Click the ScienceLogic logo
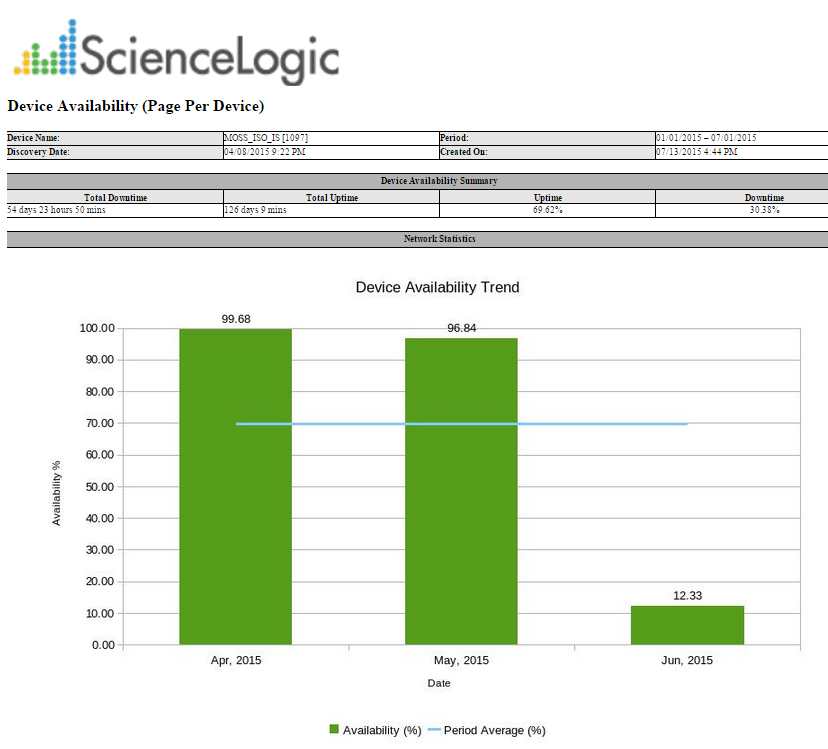Viewport: 828px width, 749px height. pyautogui.click(x=176, y=51)
